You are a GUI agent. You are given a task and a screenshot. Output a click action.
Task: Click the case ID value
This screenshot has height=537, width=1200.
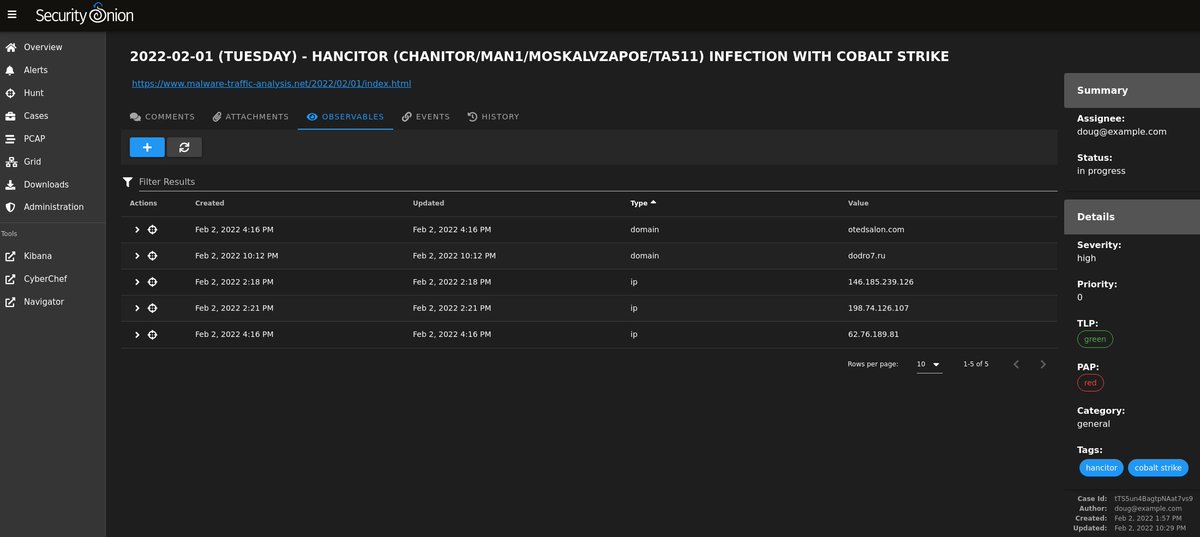(1153, 498)
